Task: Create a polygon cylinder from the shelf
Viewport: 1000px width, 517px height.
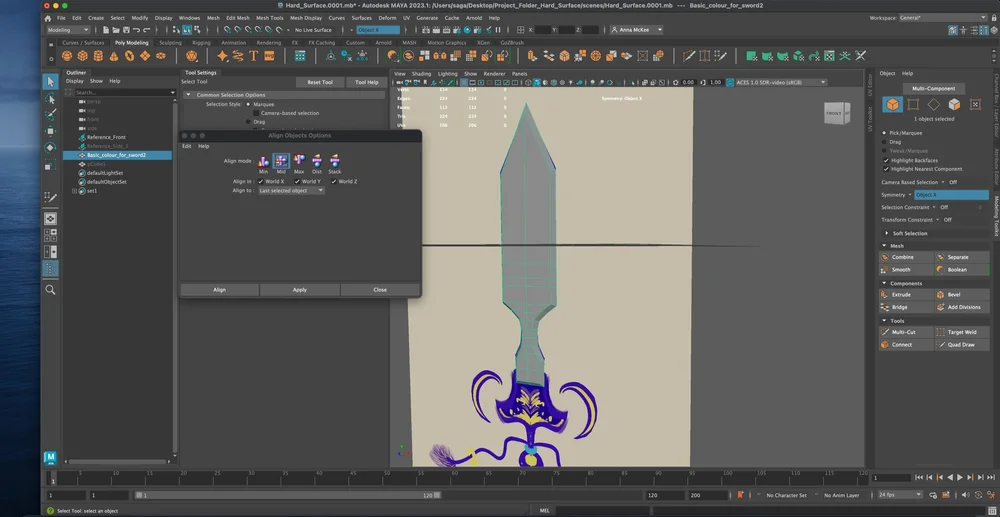Action: pyautogui.click(x=98, y=56)
